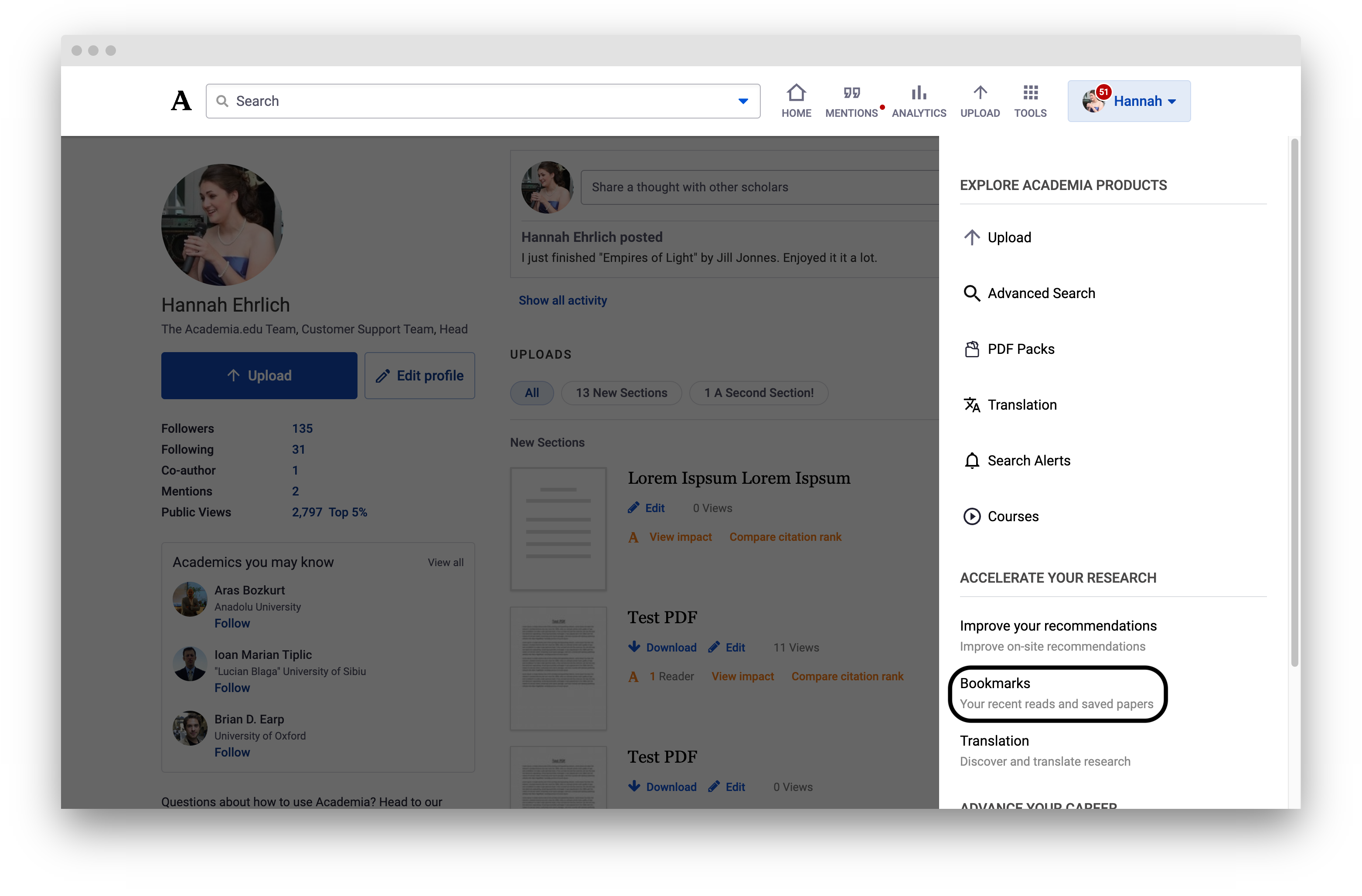Open the 31 Following count

coord(298,450)
